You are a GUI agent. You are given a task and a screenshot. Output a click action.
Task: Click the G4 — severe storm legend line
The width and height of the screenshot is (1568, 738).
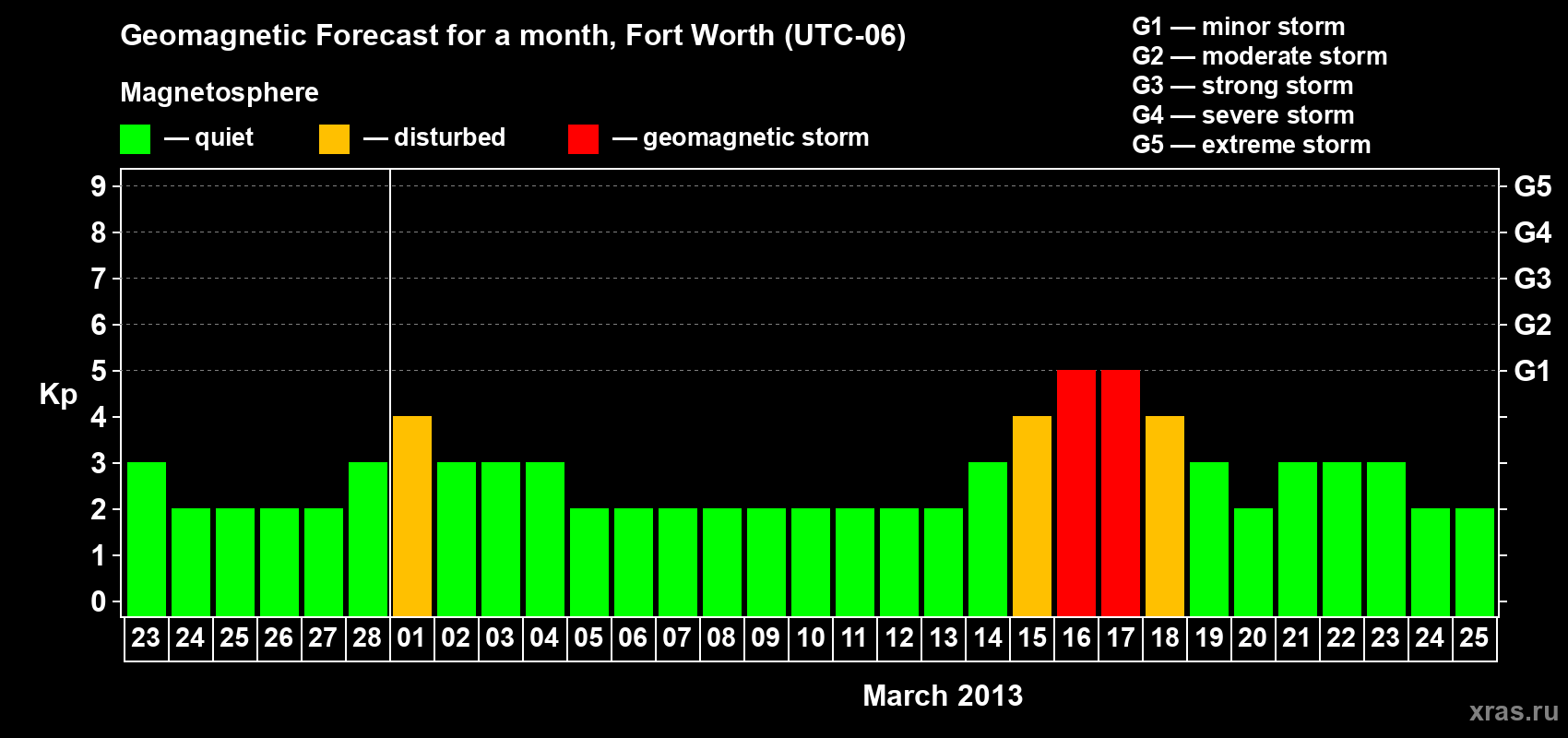[x=1243, y=115]
